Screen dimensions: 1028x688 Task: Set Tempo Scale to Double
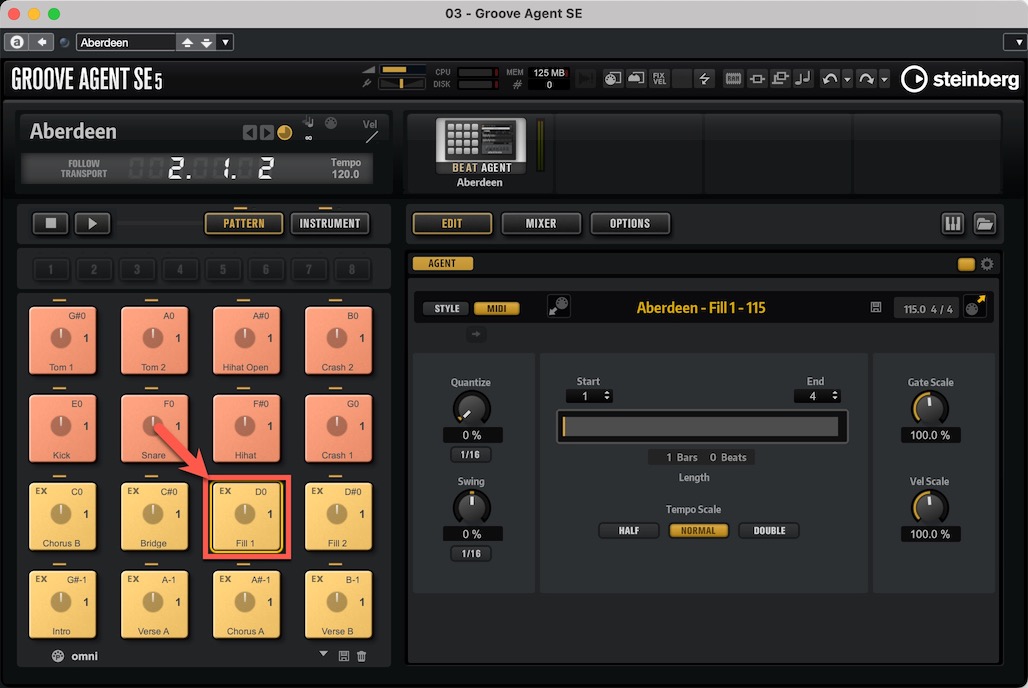769,531
